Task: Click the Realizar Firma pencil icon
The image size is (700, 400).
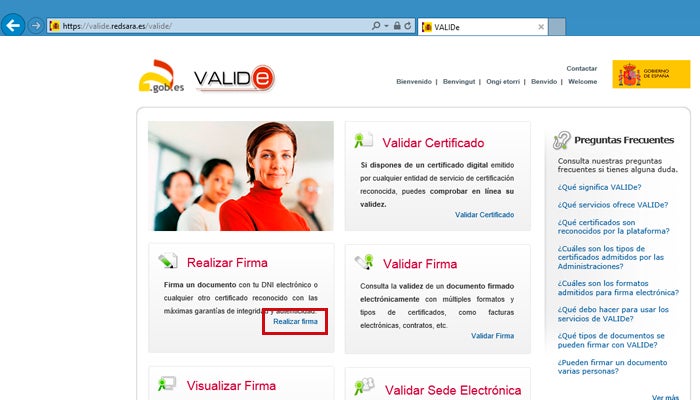Action: [x=168, y=261]
